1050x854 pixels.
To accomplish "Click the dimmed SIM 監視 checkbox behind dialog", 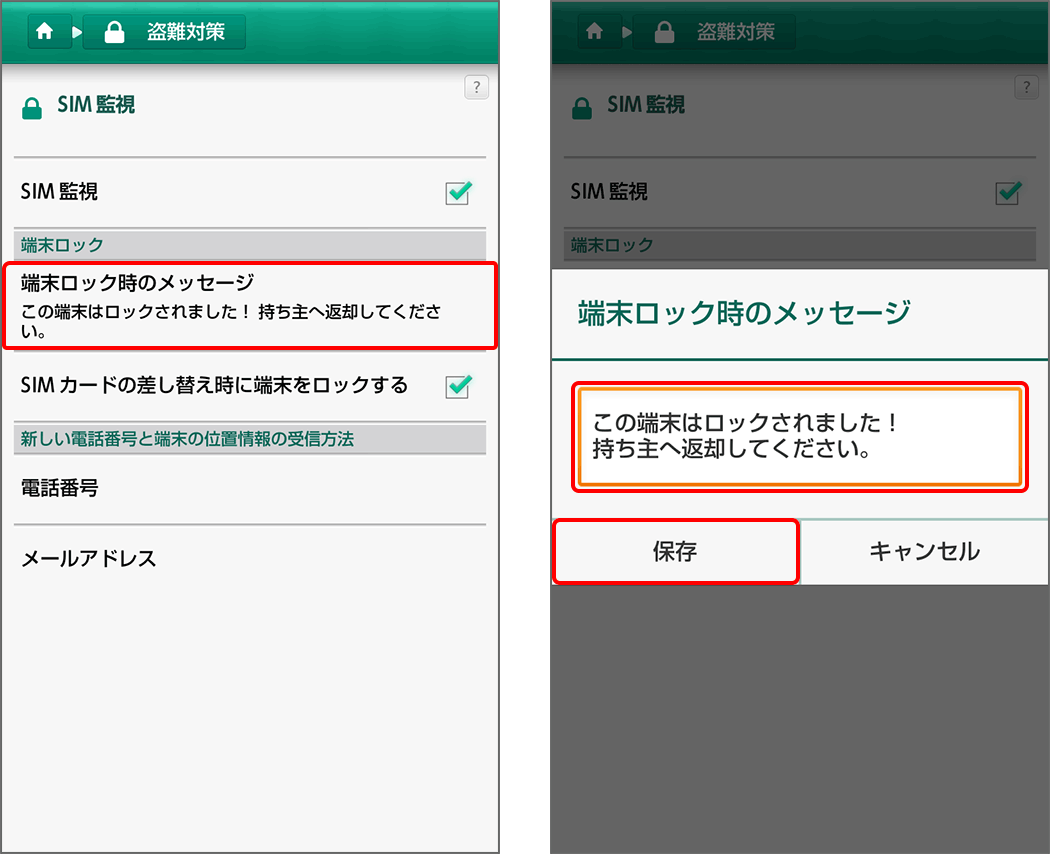I will tap(1008, 193).
